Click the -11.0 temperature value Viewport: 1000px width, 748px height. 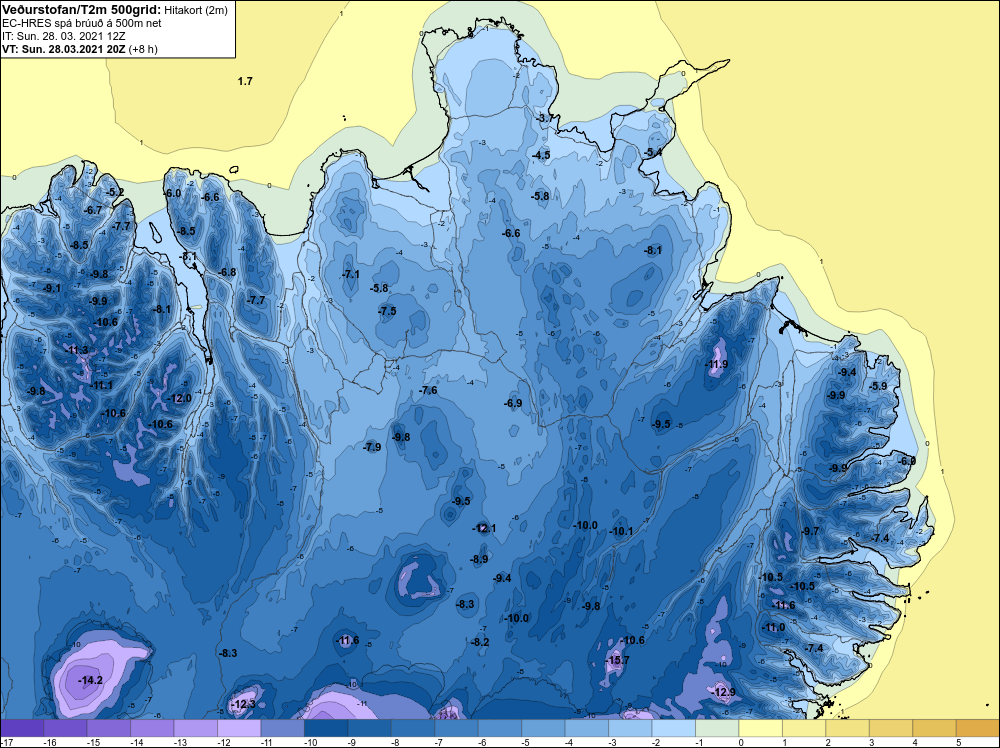coord(774,627)
